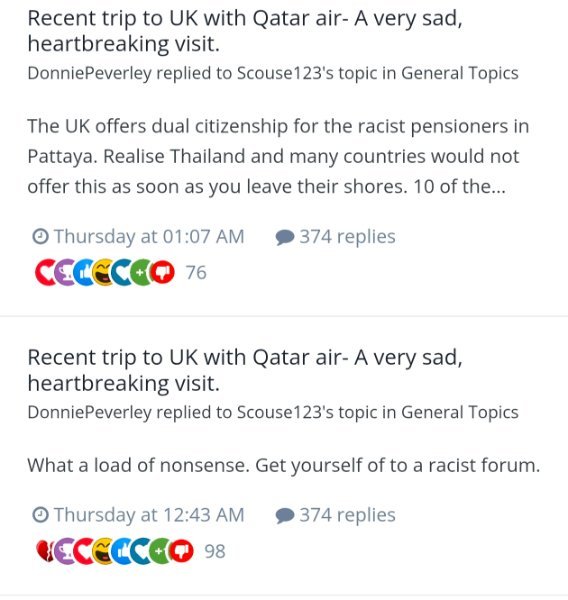This screenshot has height=600, width=568.
Task: Open the first 'Recent trip to UK' topic title
Action: tap(245, 31)
